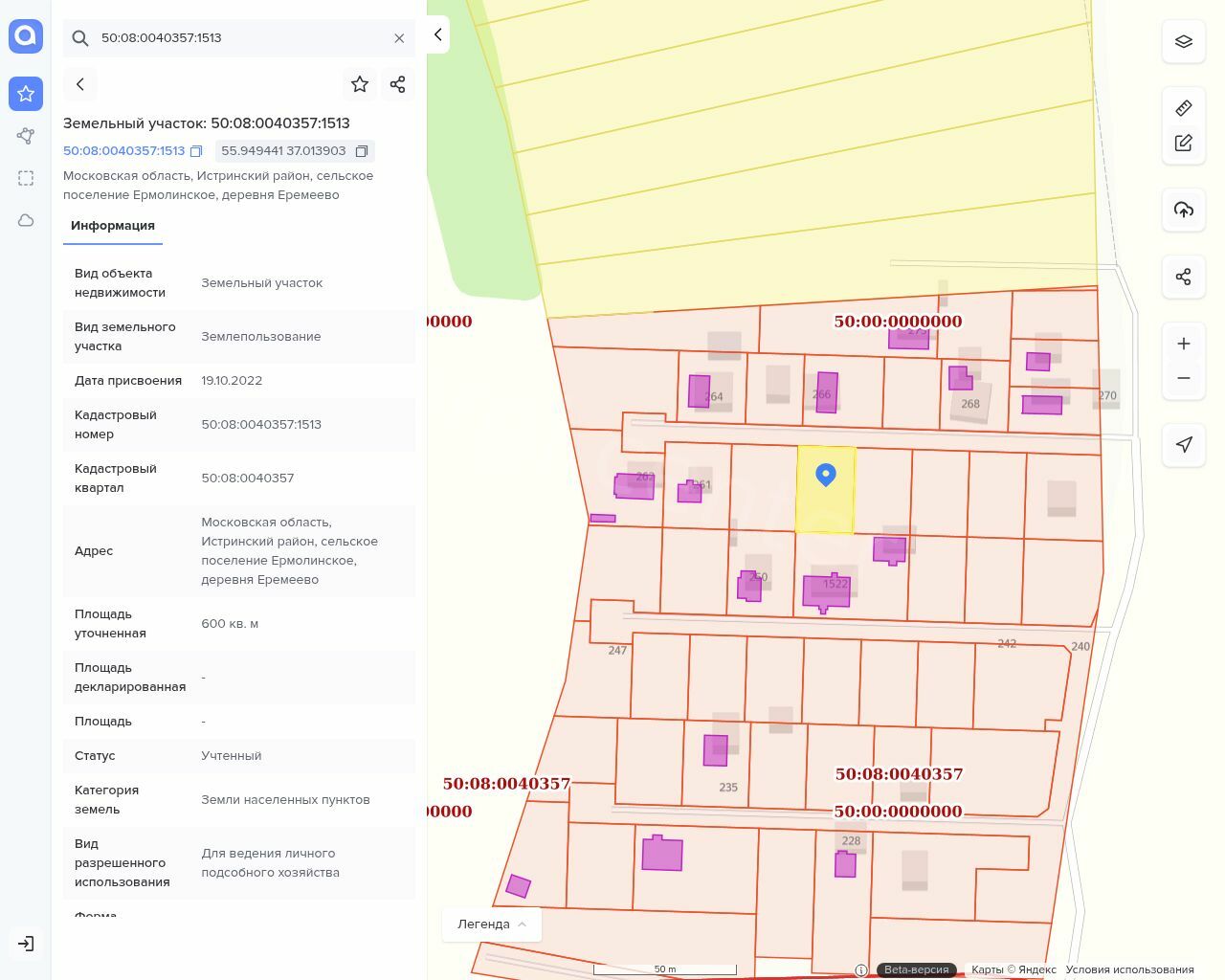Zoom in on the map
Image resolution: width=1225 pixels, height=980 pixels.
(x=1184, y=344)
